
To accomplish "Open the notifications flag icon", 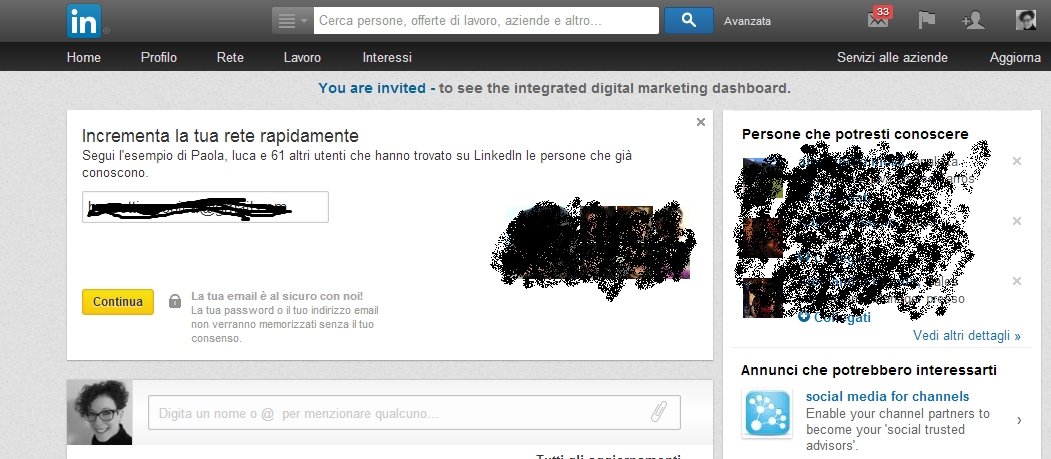I will point(927,20).
